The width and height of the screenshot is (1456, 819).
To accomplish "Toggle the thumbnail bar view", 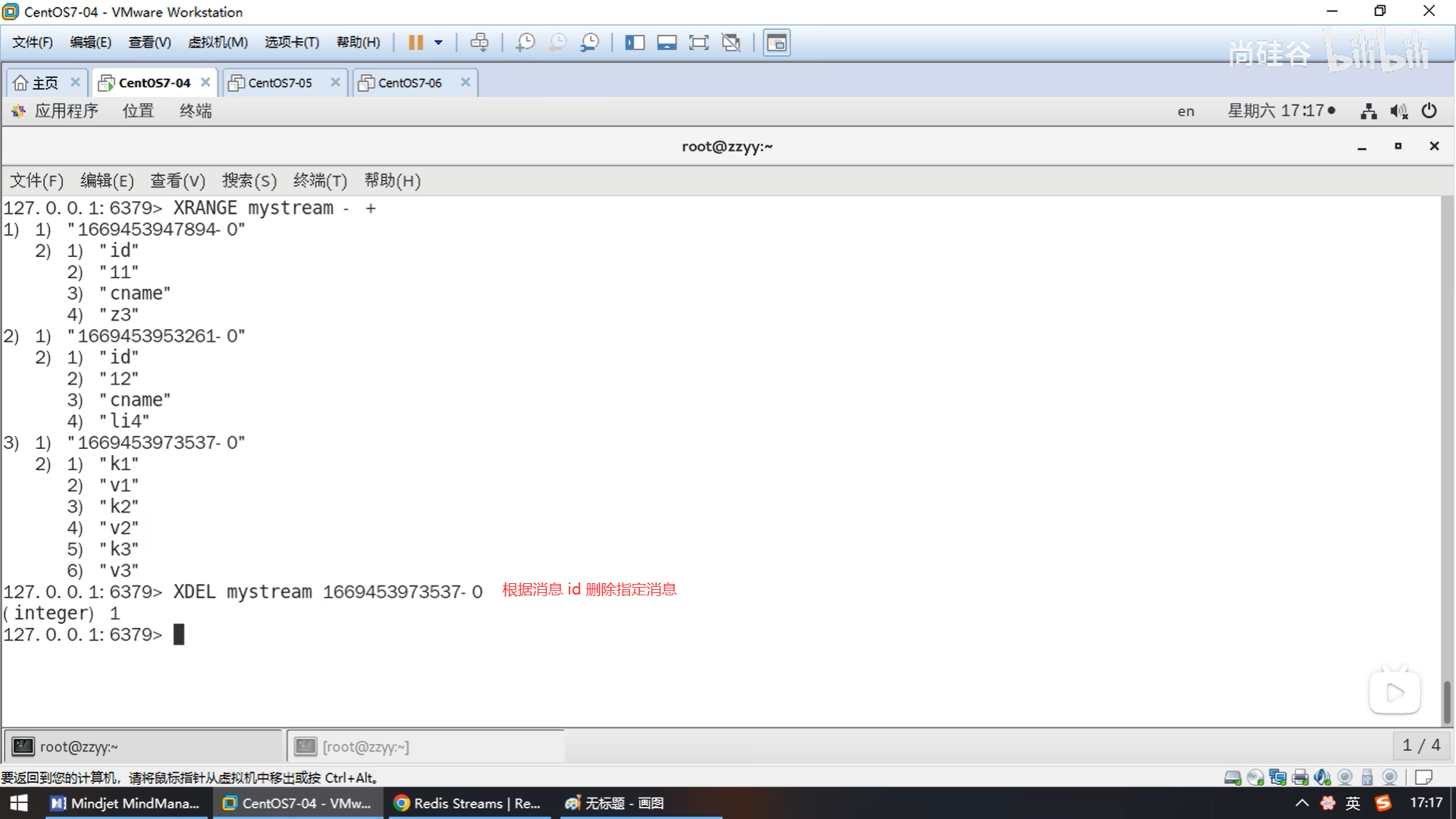I will [x=667, y=42].
